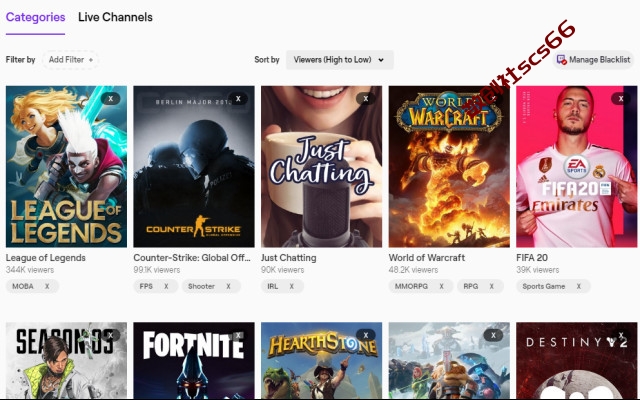Viewport: 640px width, 400px height.
Task: Hide the Just Chatting card using X
Action: coord(366,98)
